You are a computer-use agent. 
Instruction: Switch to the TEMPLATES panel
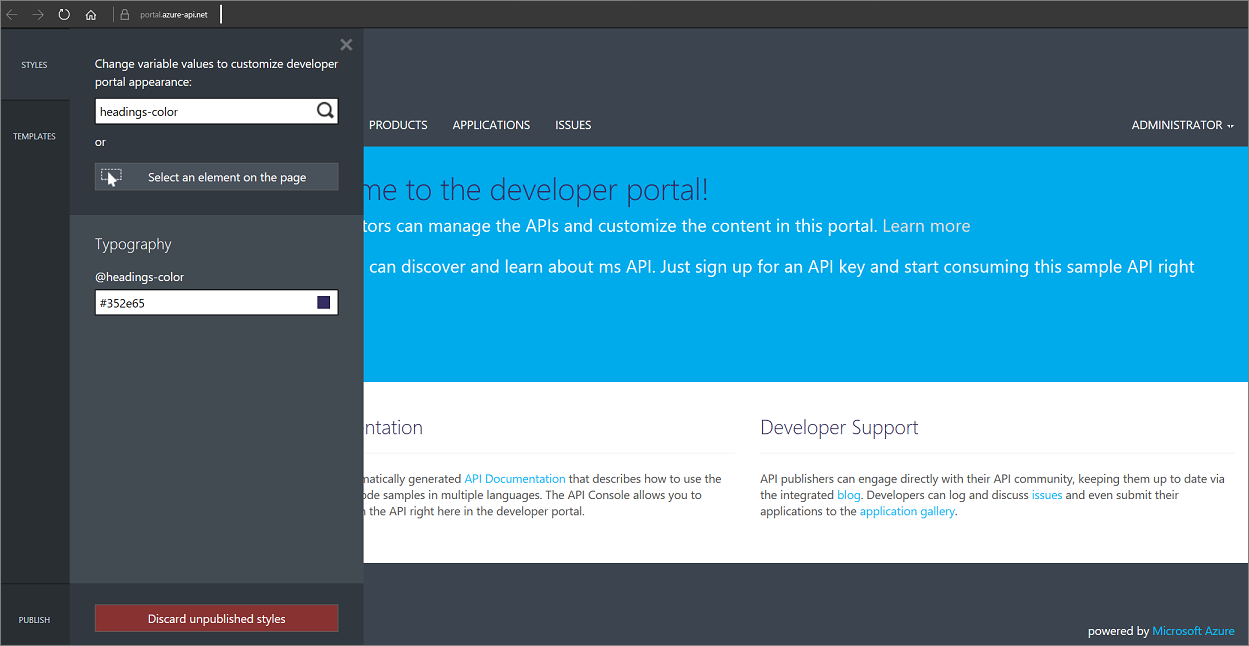click(35, 135)
